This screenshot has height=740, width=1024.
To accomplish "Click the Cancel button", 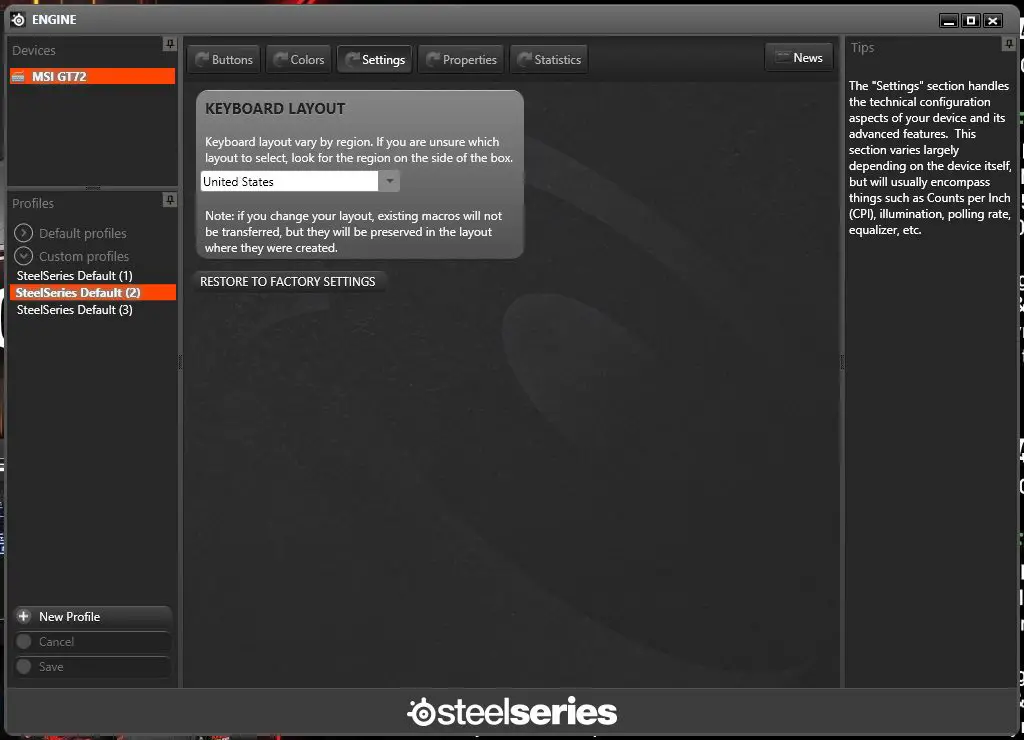I will (92, 641).
